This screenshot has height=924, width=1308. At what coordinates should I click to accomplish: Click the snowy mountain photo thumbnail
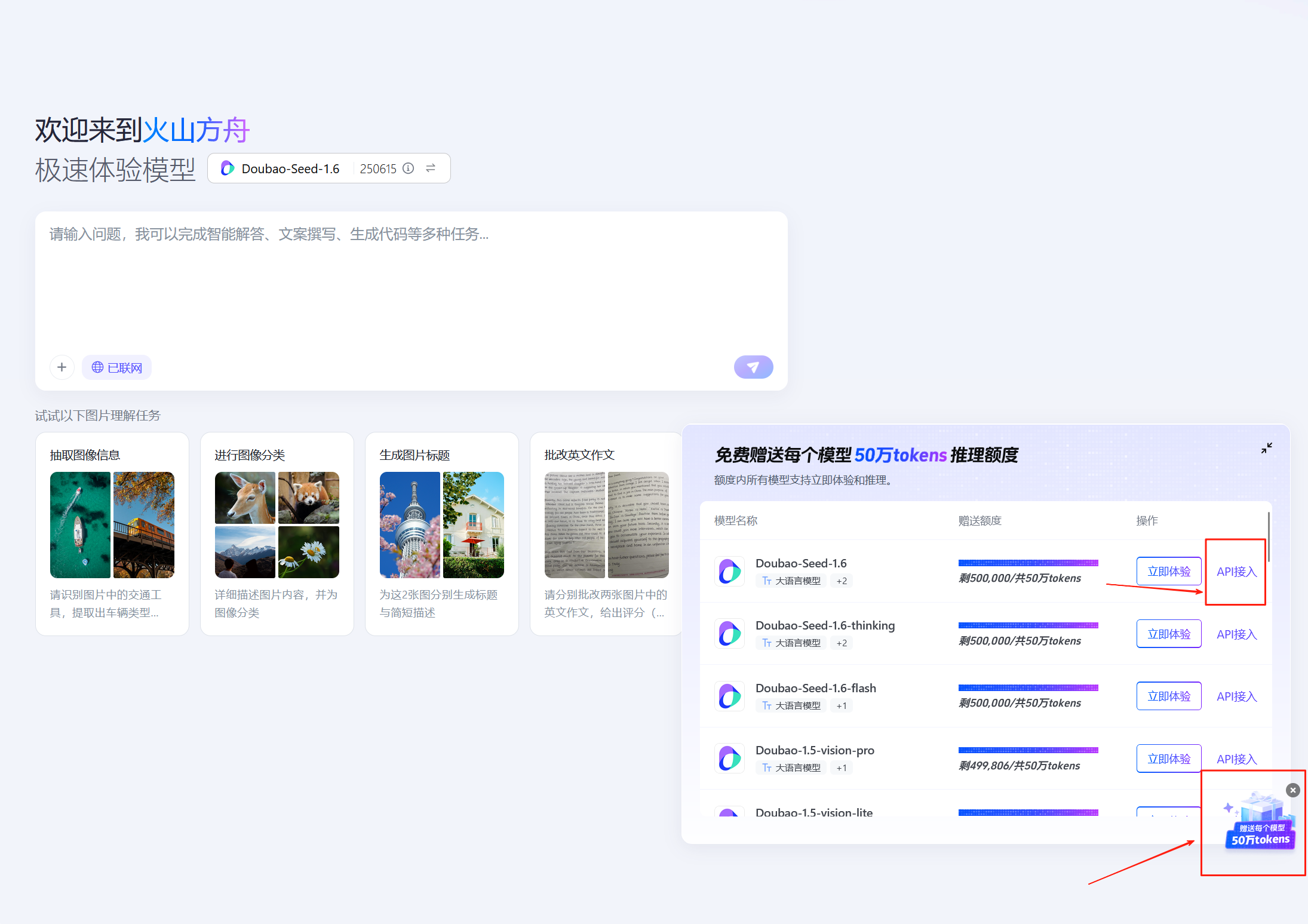[x=245, y=552]
